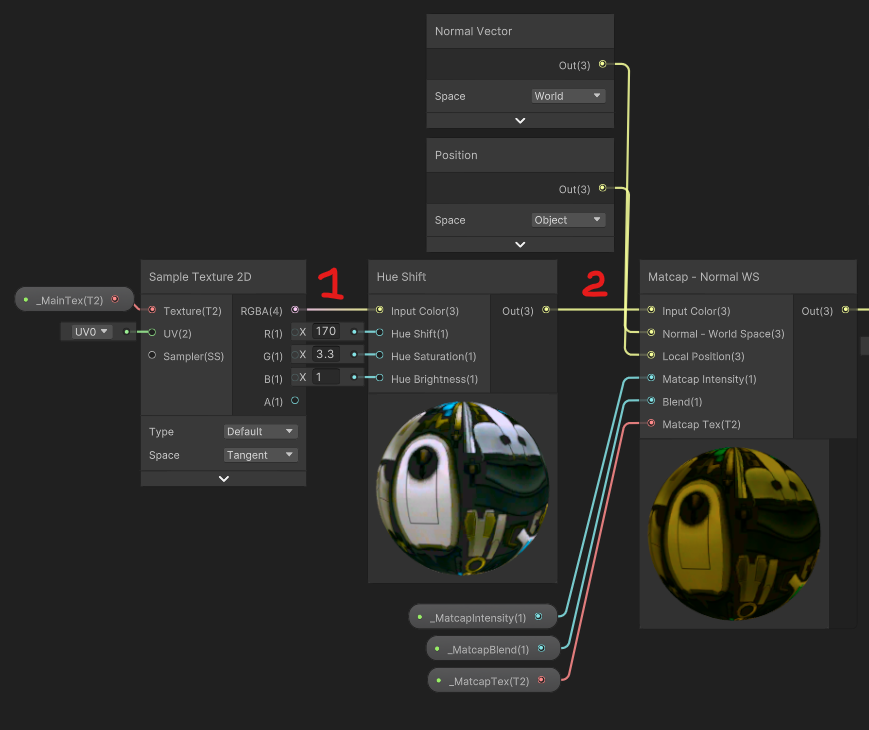Open the Position node Space dropdown
The width and height of the screenshot is (869, 730).
(x=568, y=220)
